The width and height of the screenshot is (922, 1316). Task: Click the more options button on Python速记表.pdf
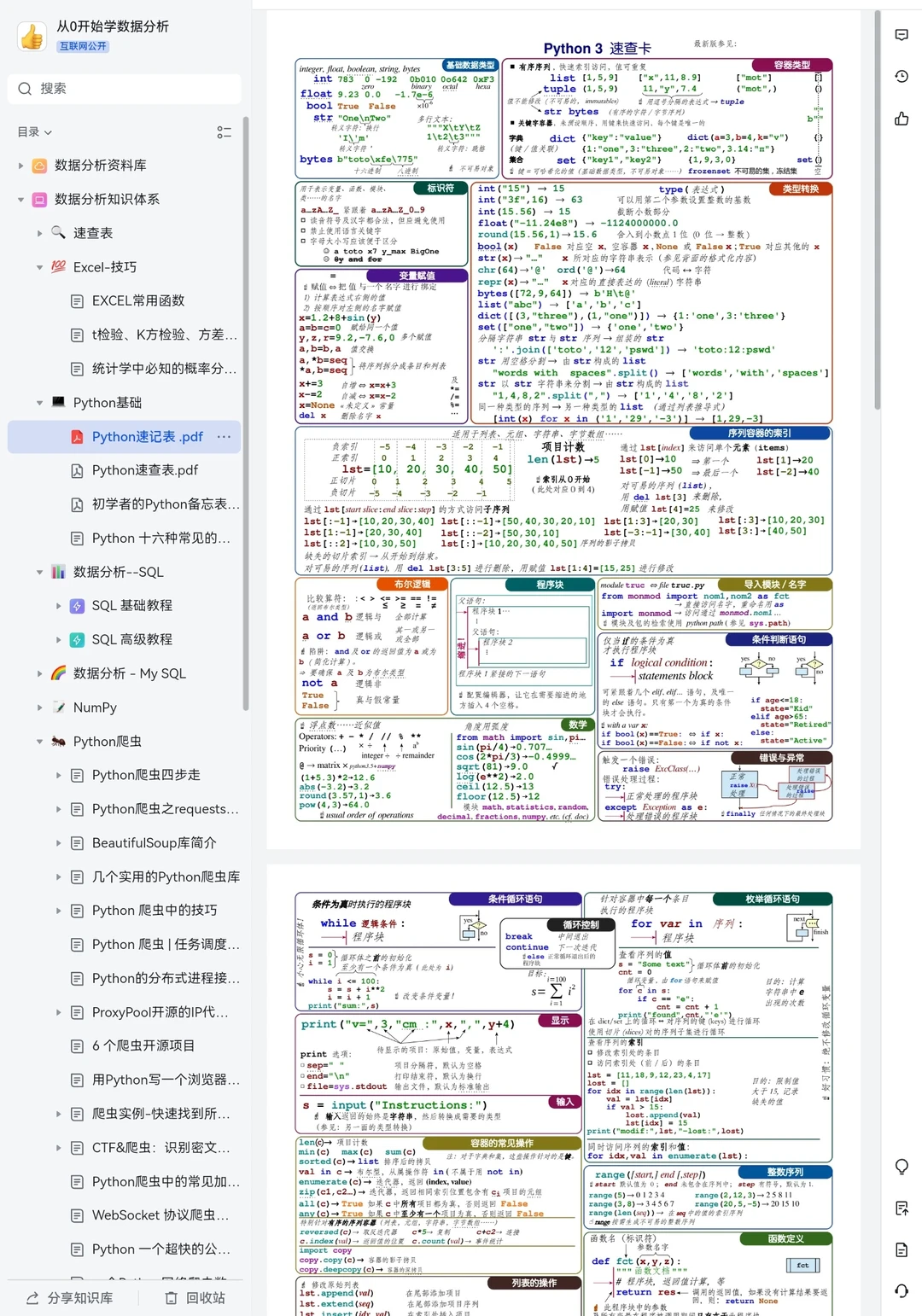[224, 436]
